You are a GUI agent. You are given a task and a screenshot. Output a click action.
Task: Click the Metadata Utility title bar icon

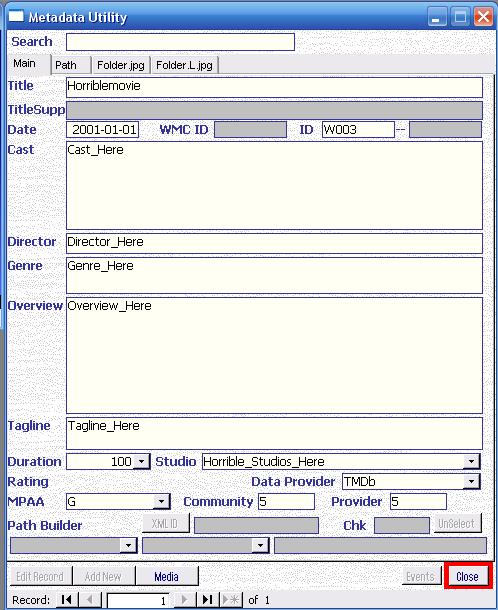(16, 16)
